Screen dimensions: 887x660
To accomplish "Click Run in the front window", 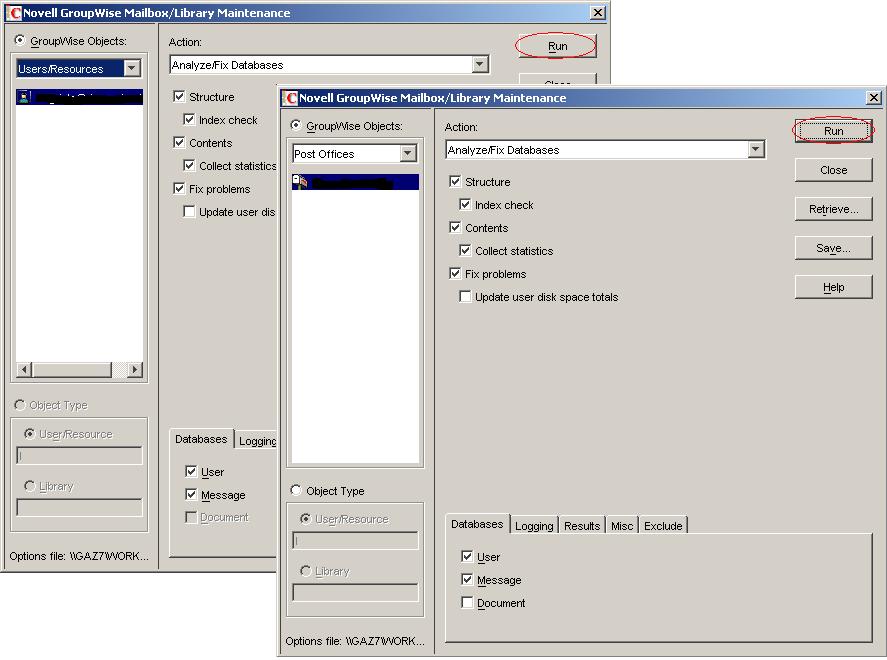I will 833,131.
